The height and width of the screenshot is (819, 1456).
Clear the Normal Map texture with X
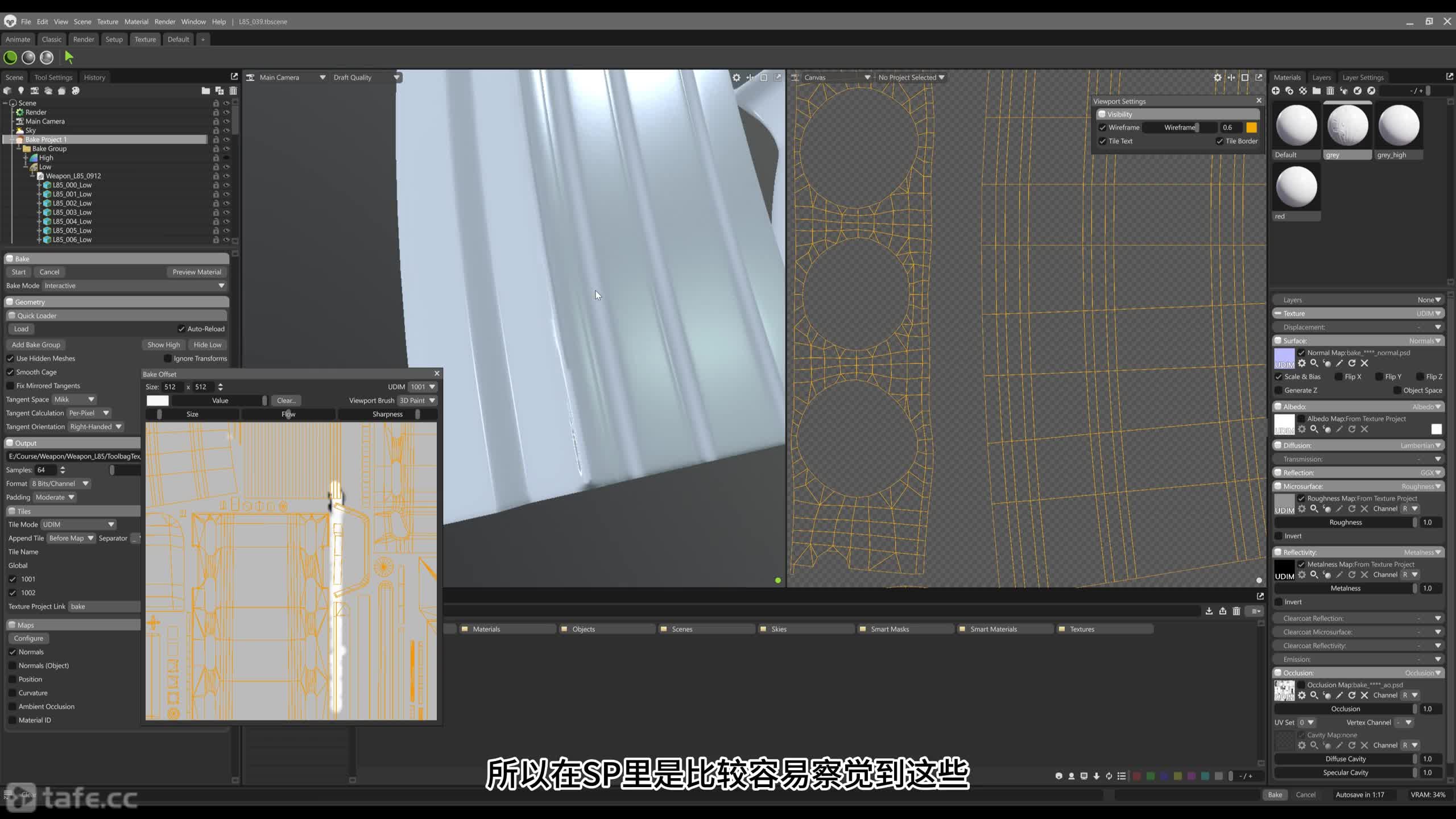(1364, 363)
